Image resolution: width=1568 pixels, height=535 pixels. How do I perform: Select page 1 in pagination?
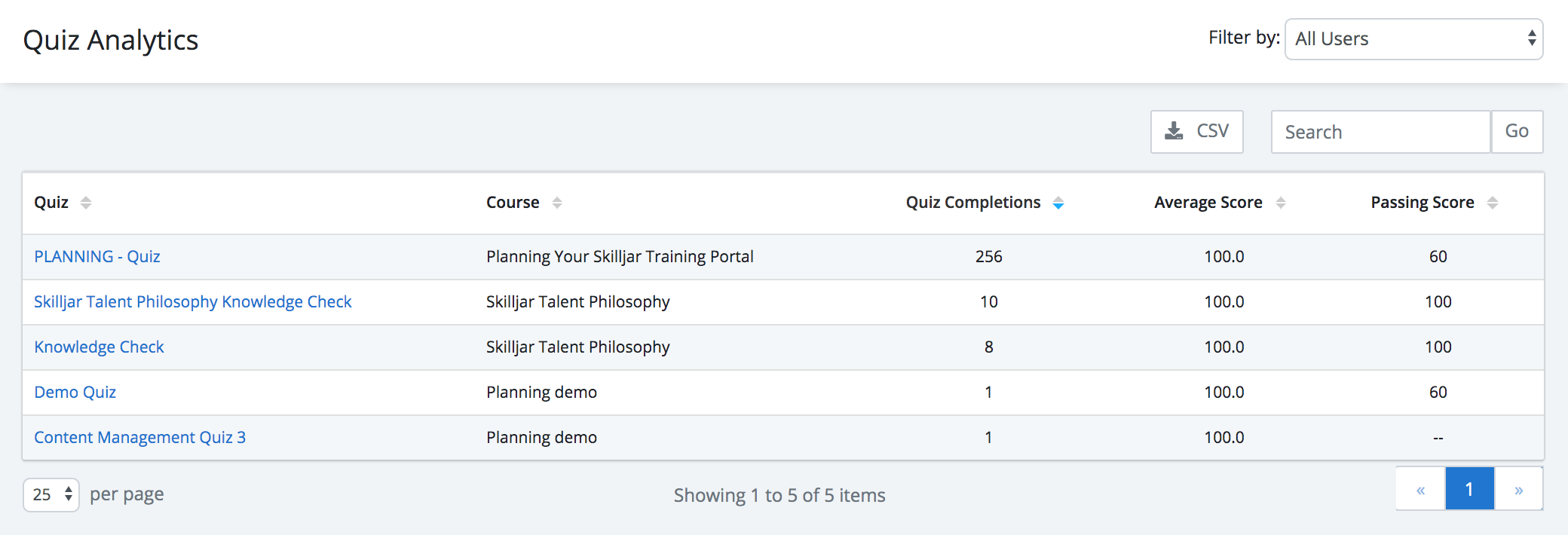click(1470, 489)
